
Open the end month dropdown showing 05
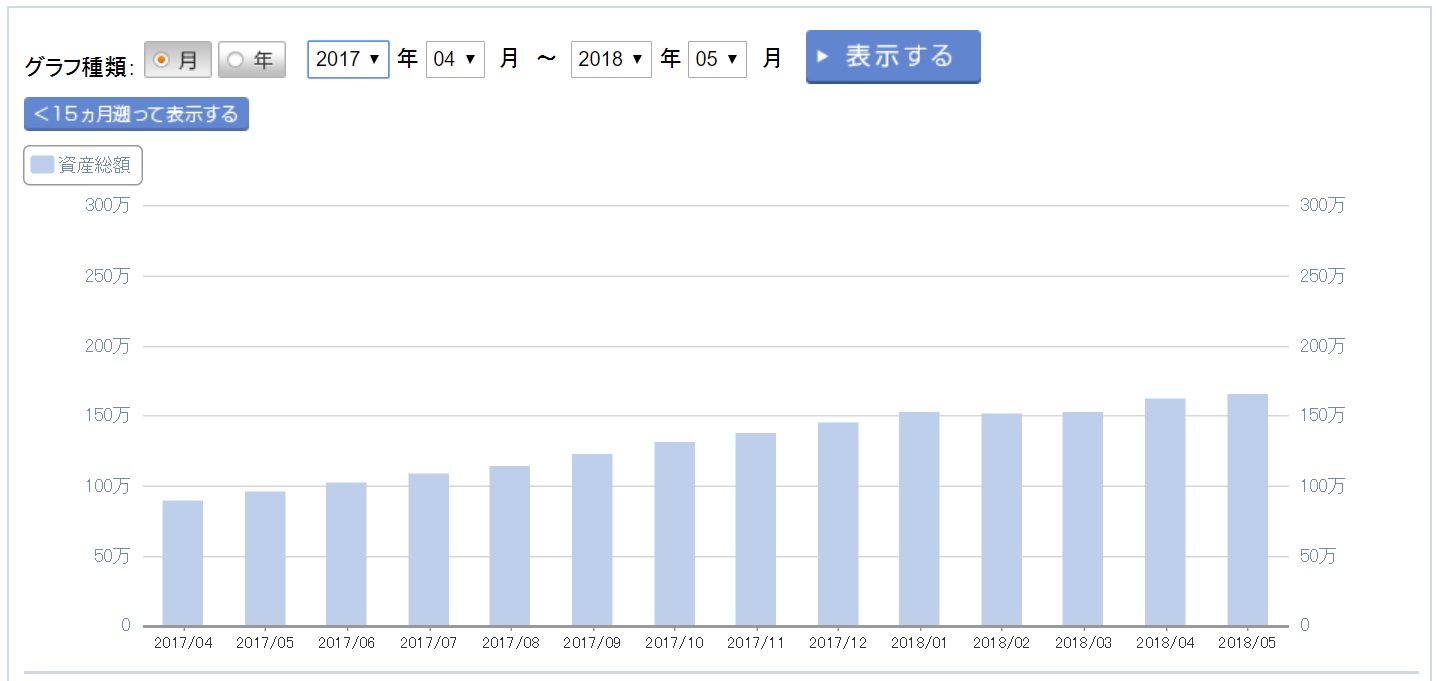(x=717, y=59)
